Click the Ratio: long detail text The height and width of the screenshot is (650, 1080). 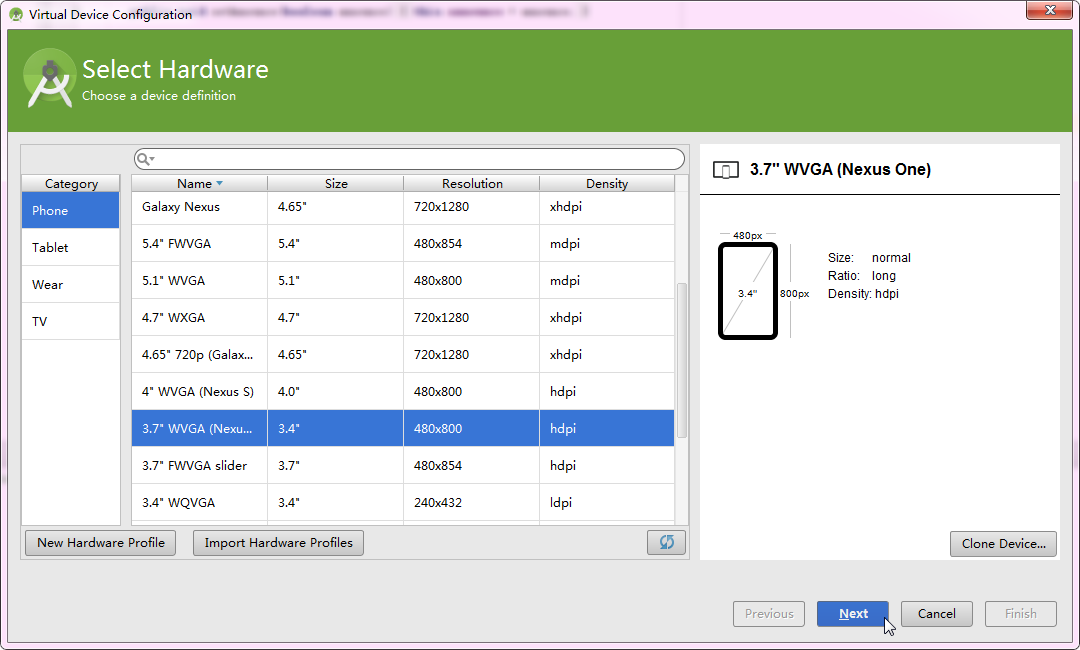click(862, 275)
